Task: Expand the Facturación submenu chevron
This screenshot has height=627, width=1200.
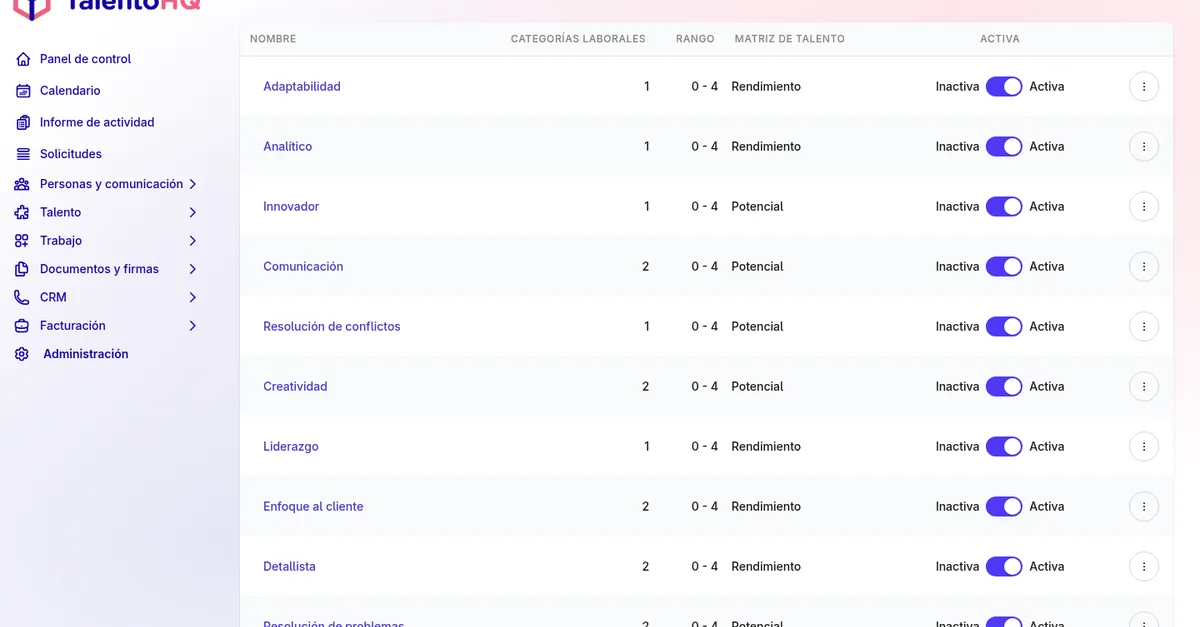Action: pyautogui.click(x=193, y=326)
